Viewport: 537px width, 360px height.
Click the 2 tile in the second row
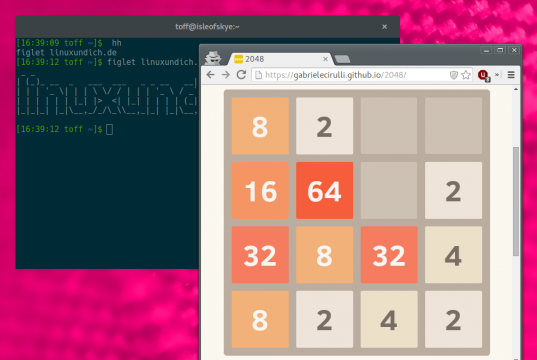pyautogui.click(x=453, y=190)
